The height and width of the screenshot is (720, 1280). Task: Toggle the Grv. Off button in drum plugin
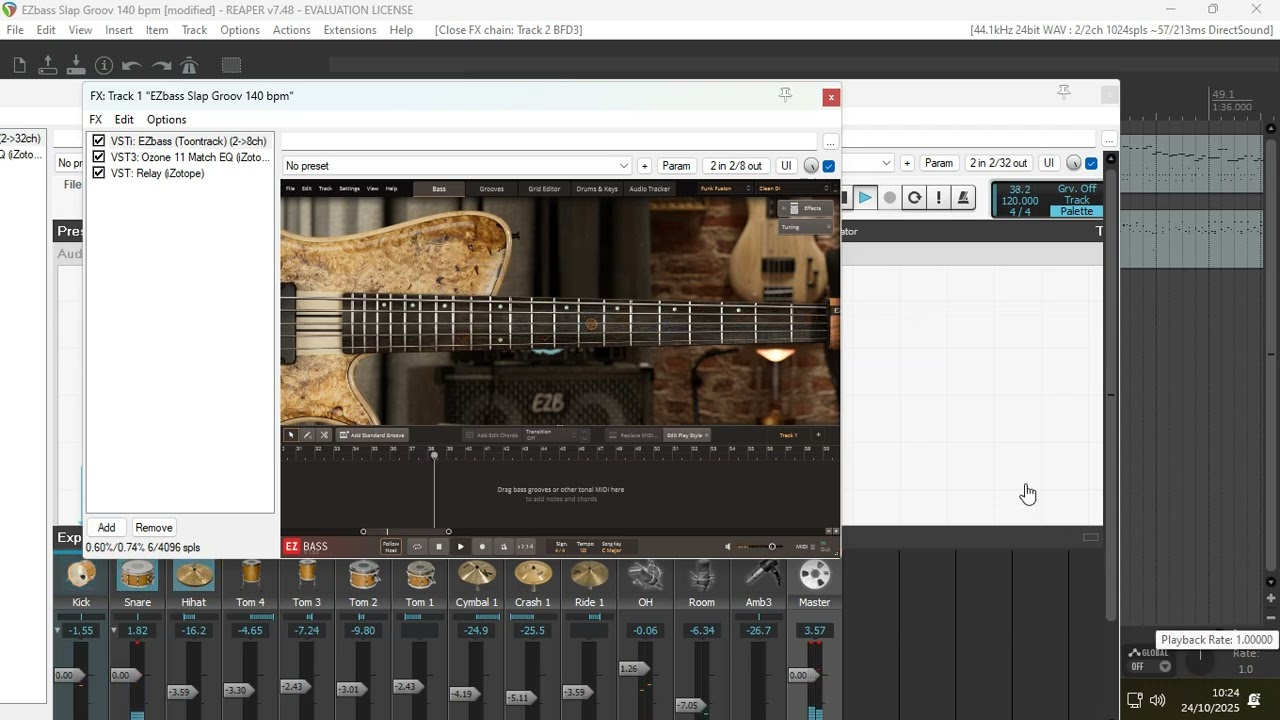click(x=1077, y=189)
